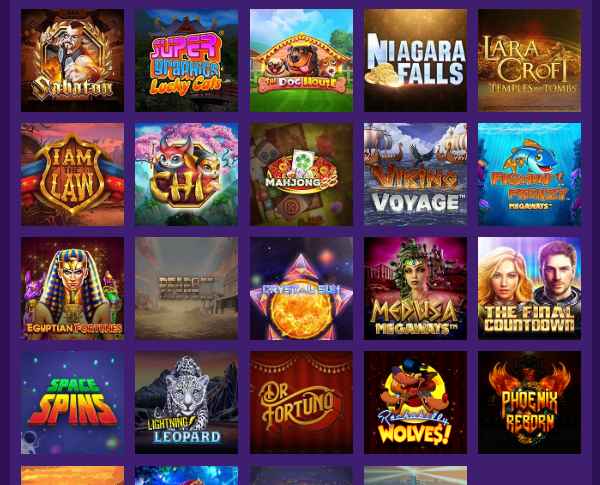Open Rockabilly Wolves slot
This screenshot has height=485, width=600.
[x=415, y=403]
